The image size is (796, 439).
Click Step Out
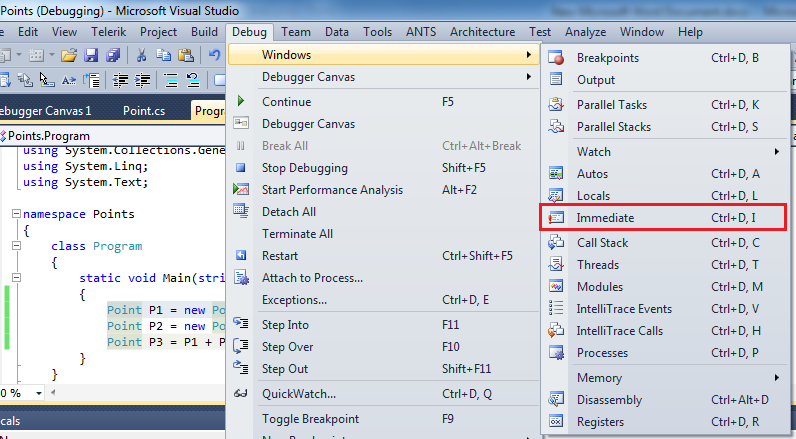coord(383,369)
